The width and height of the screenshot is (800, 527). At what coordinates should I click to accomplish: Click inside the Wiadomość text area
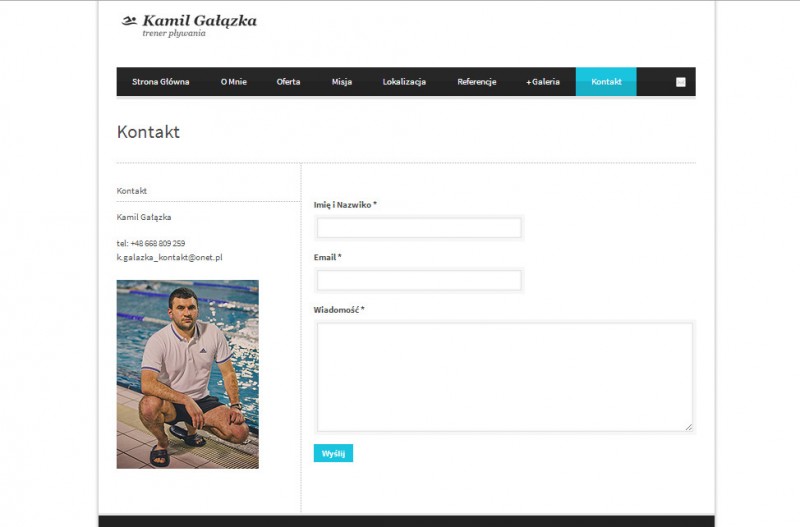504,376
